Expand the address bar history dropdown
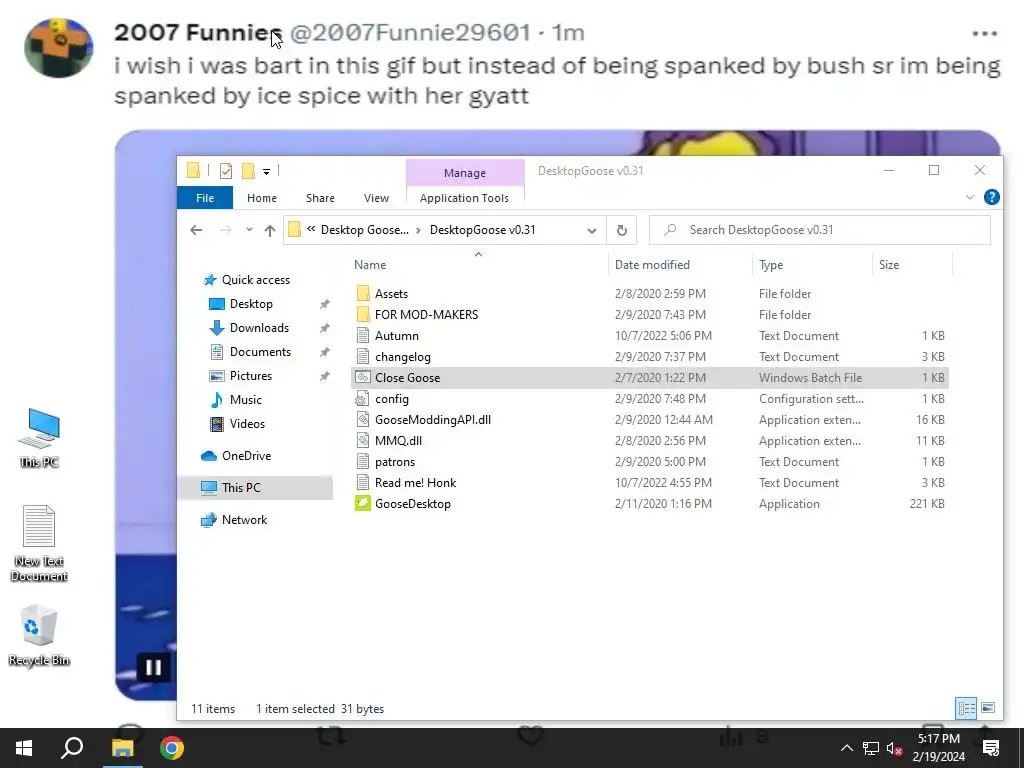 pos(592,230)
